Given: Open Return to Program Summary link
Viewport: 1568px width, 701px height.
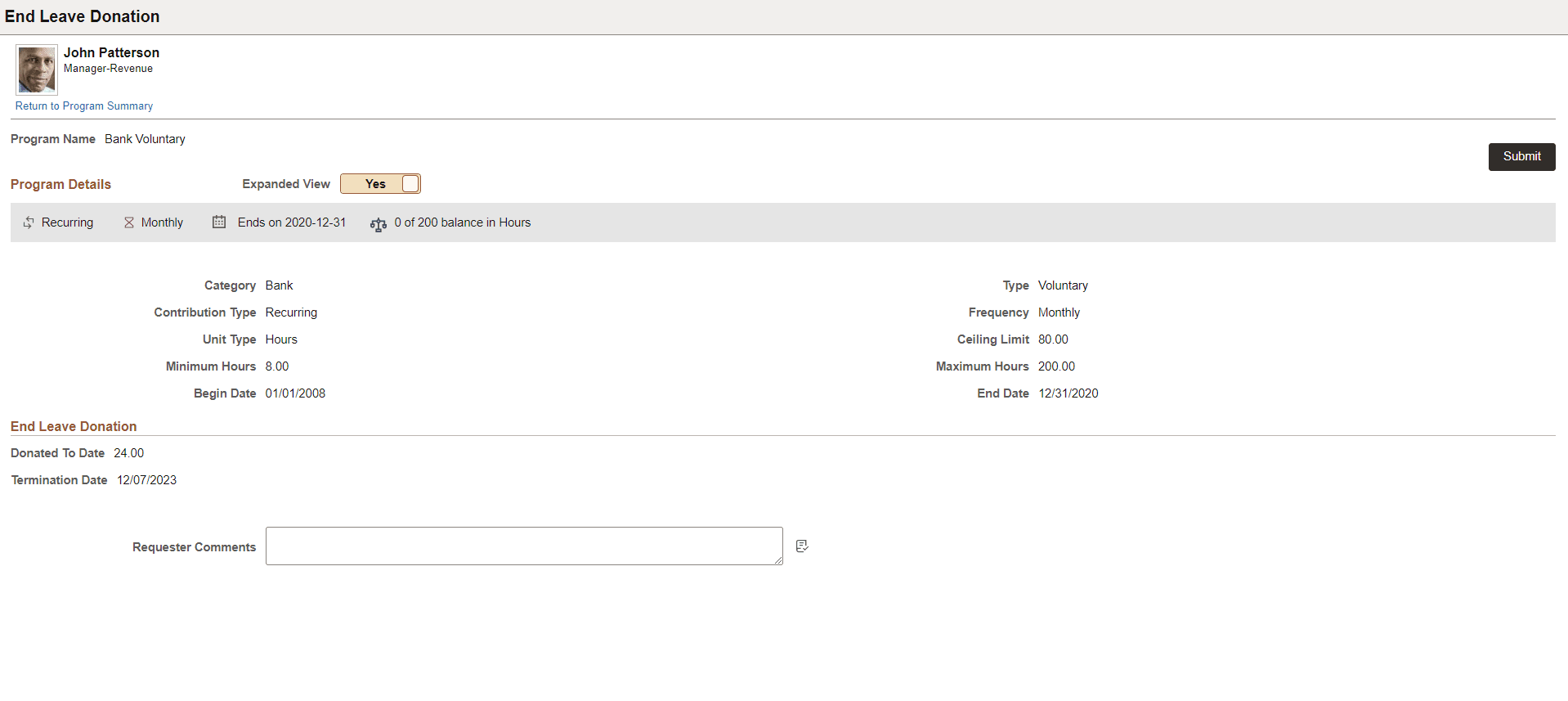Looking at the screenshot, I should (84, 106).
